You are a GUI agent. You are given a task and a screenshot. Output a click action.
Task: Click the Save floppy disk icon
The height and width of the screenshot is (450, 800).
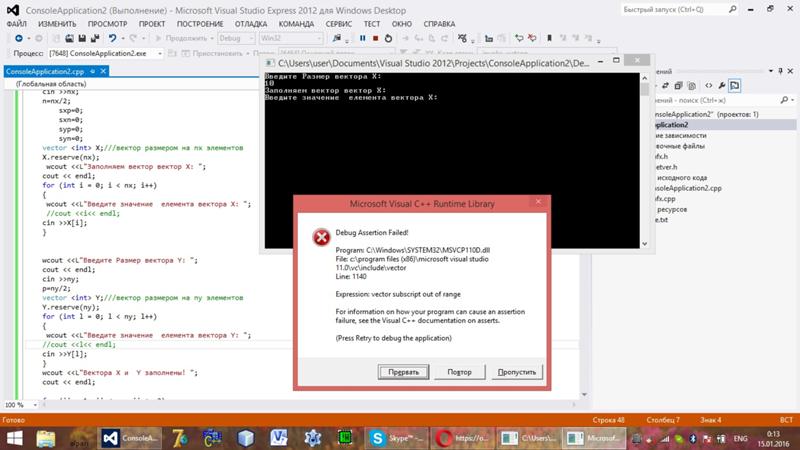(x=82, y=38)
